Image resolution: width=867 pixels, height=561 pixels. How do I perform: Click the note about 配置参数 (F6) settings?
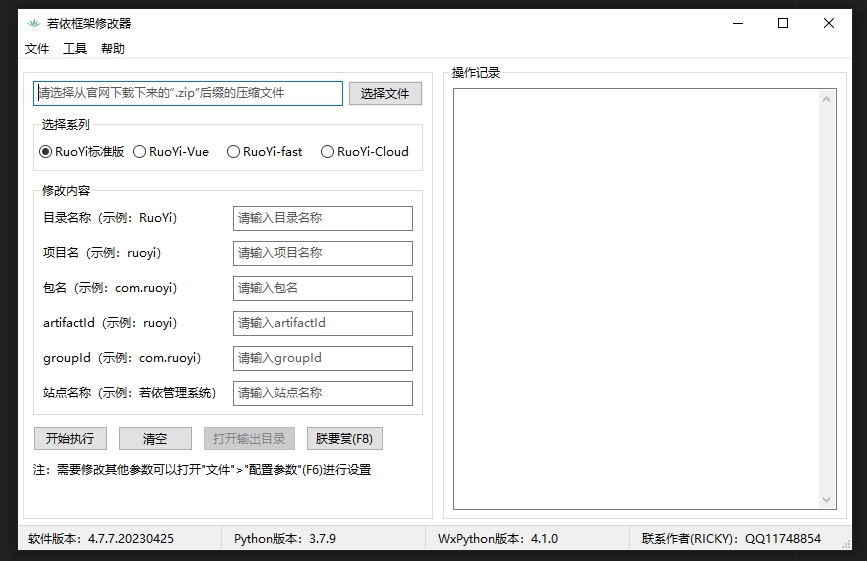coord(202,470)
